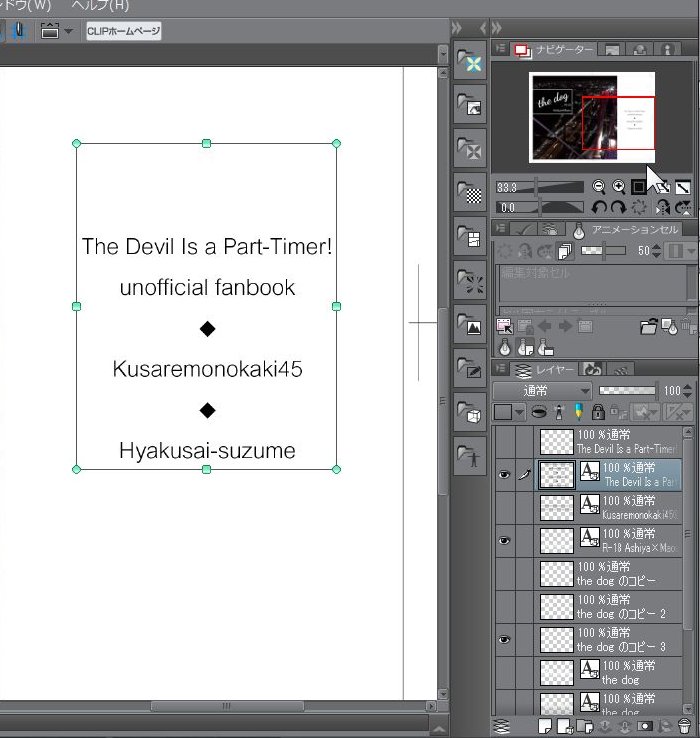Click the canvas horizontal scrollbar thumb
This screenshot has height=738, width=700.
227,706
